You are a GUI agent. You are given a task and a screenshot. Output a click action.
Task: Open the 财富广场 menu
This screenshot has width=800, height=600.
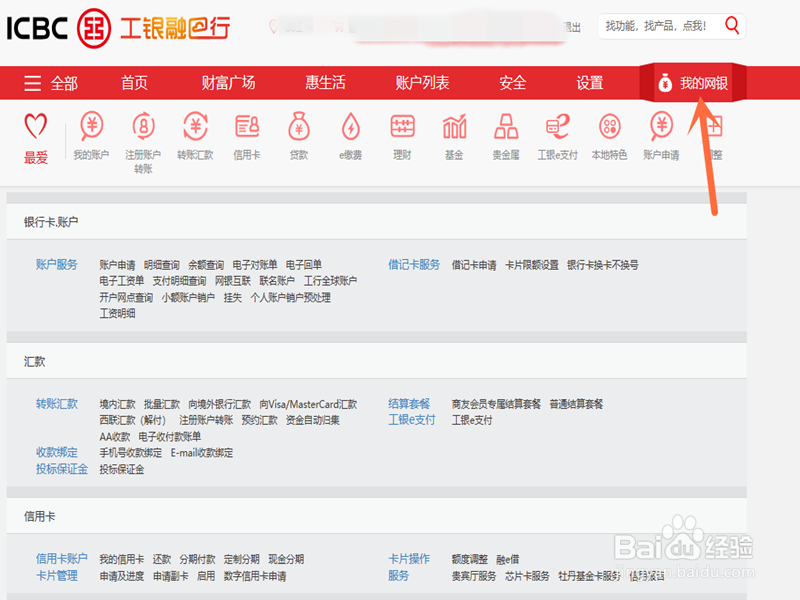[x=227, y=84]
